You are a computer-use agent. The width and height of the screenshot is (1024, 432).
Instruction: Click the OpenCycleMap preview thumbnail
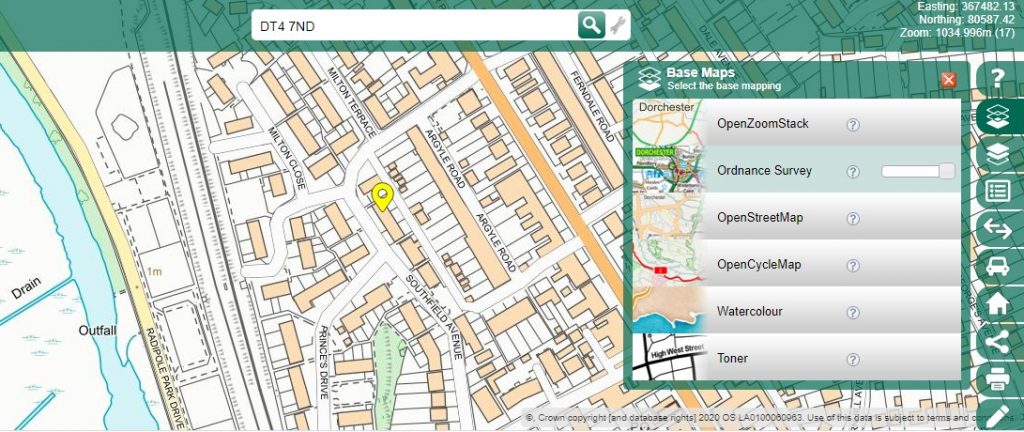point(668,264)
